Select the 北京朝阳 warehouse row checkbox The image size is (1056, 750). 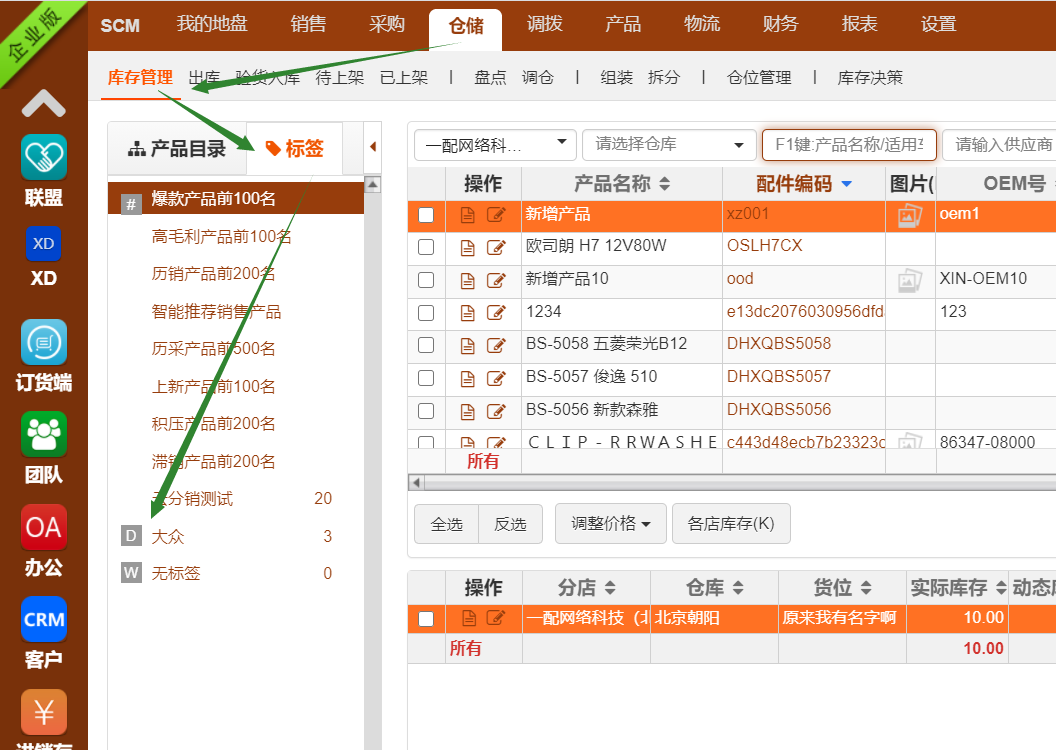coord(426,619)
